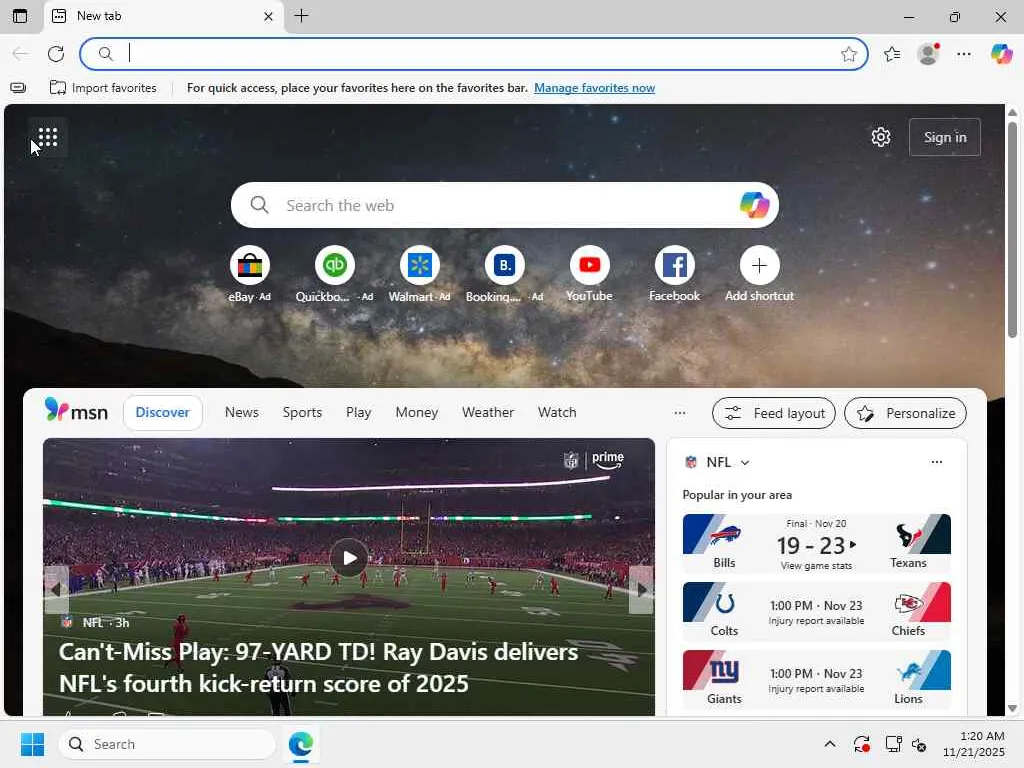Open Copilot icon in web search box
Image resolution: width=1024 pixels, height=768 pixels.
click(x=754, y=205)
